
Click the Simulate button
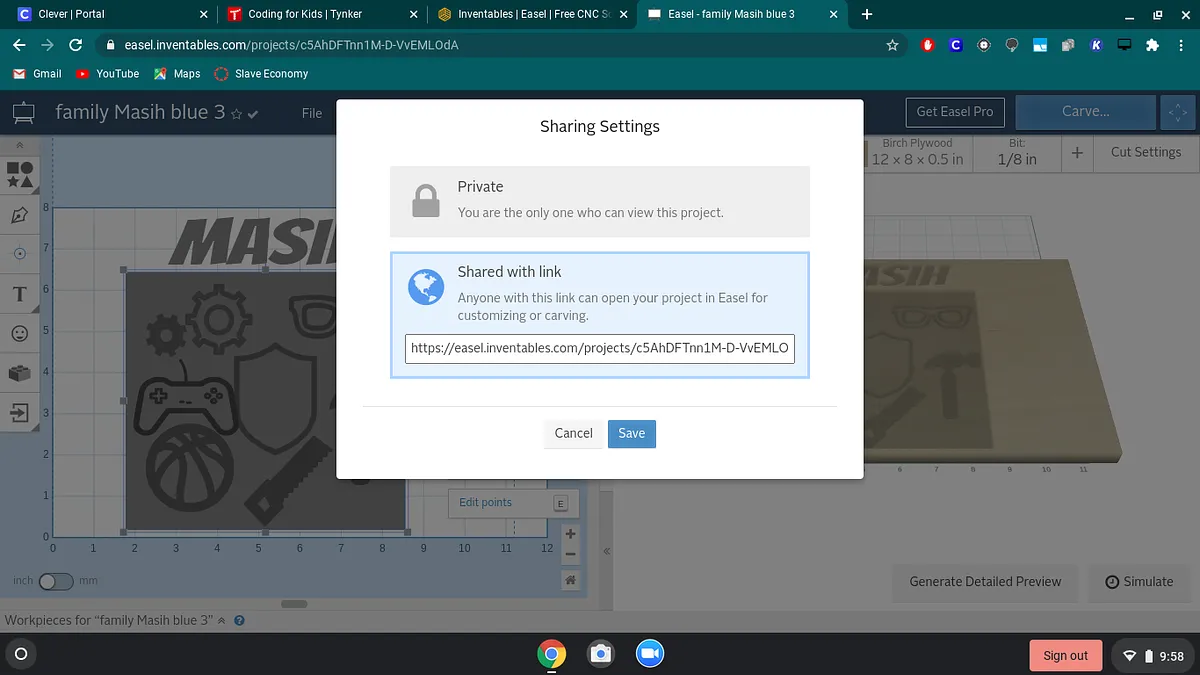(1139, 581)
